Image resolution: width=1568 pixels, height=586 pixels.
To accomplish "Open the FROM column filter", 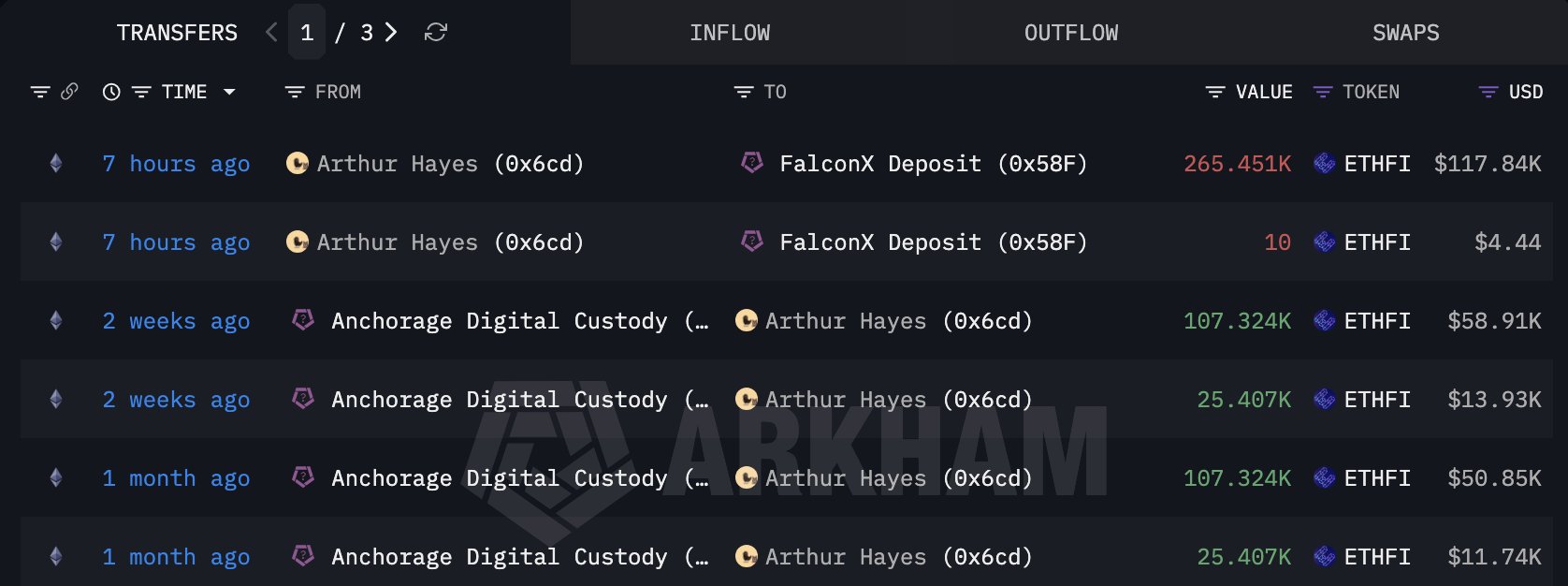I will 295,92.
